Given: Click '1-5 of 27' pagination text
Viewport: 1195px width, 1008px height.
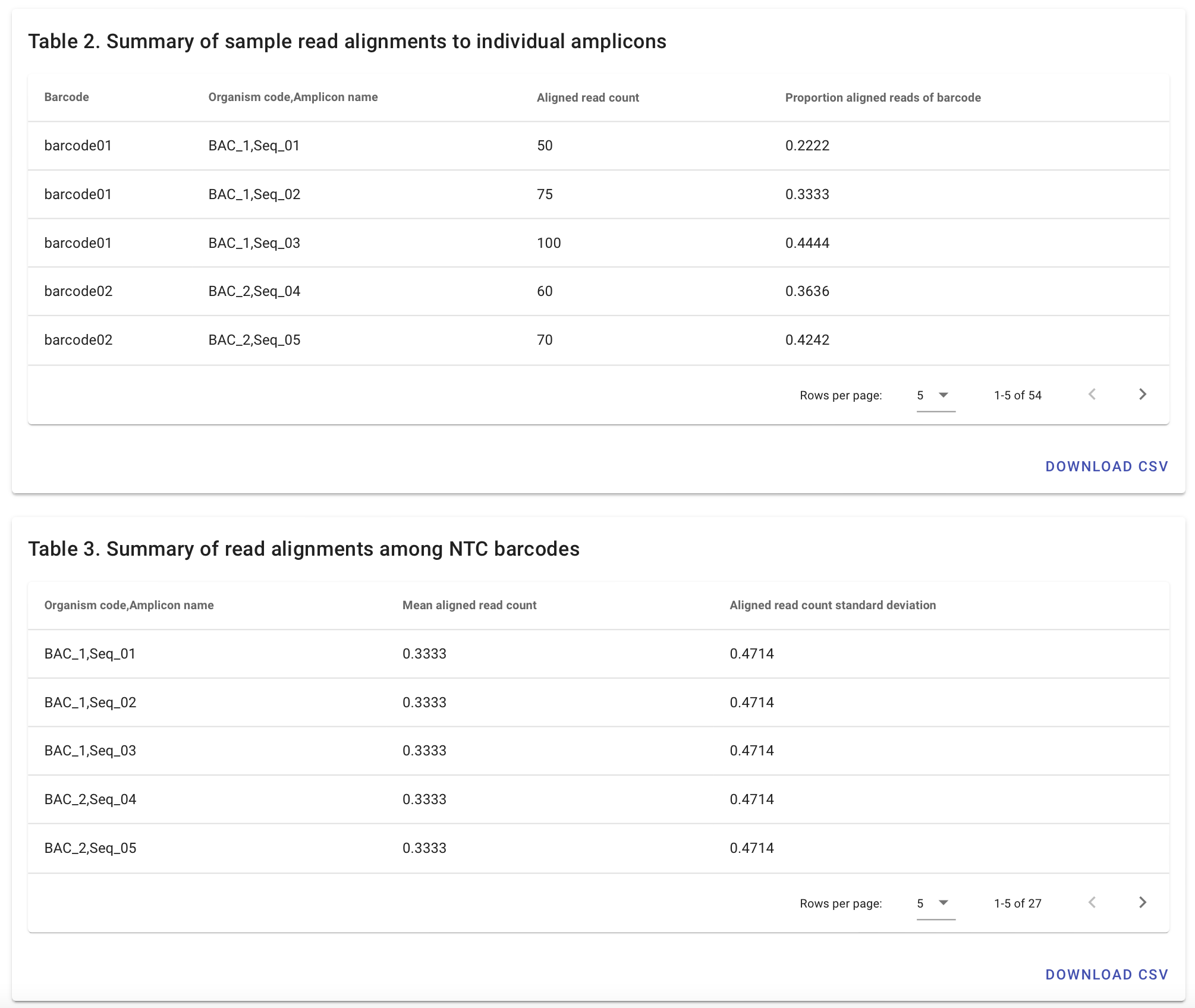Looking at the screenshot, I should point(1018,903).
